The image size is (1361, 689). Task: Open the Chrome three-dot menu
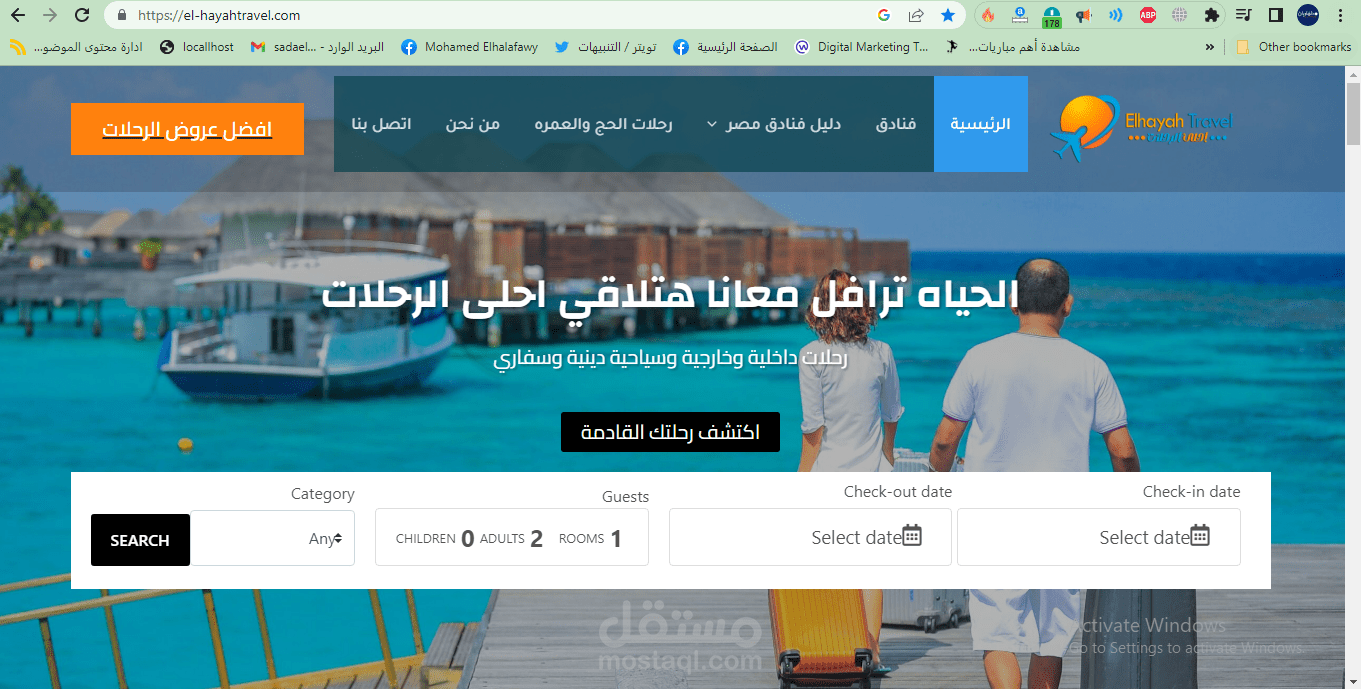pos(1340,15)
